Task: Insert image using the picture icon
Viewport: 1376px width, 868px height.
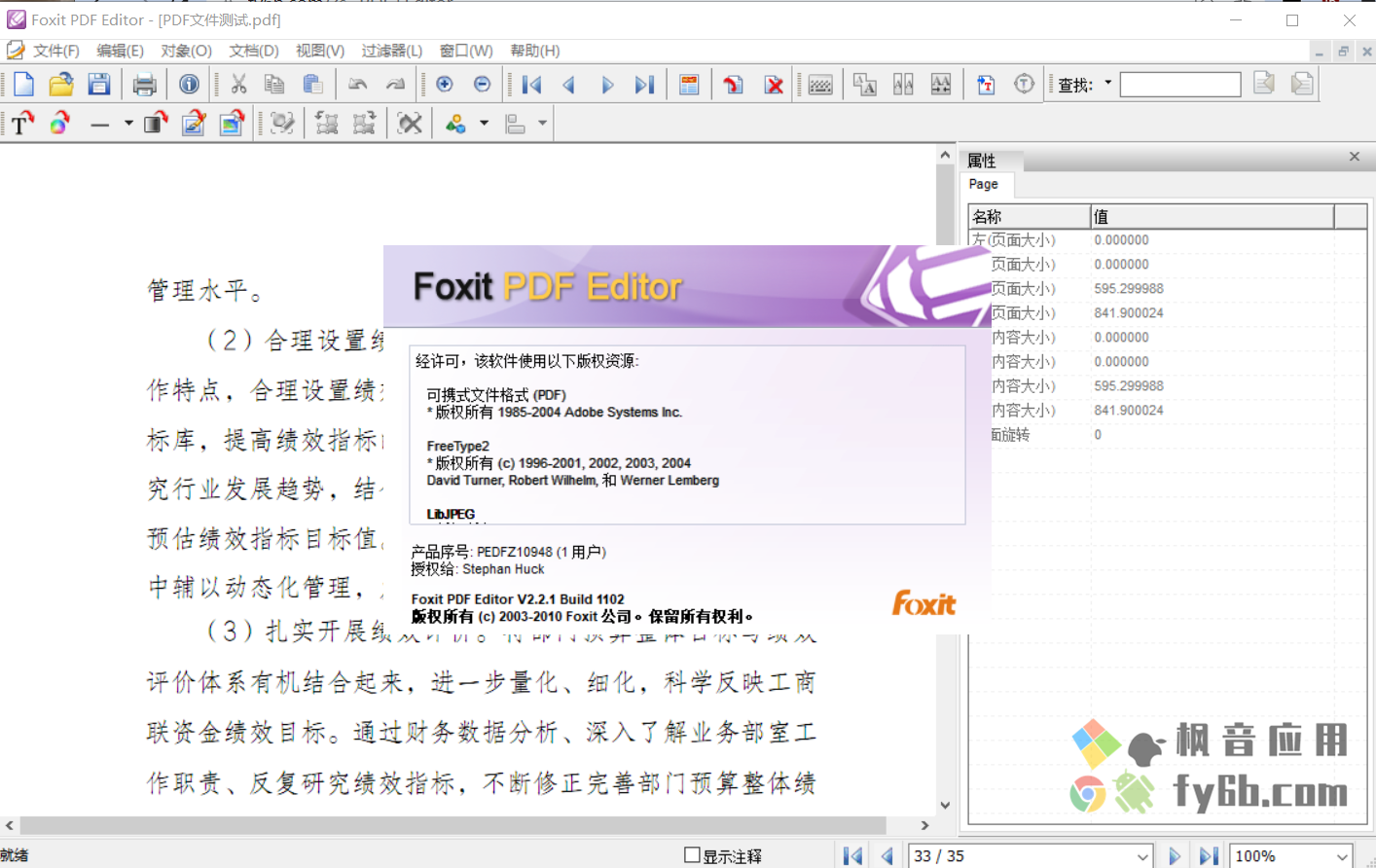Action: click(x=232, y=124)
